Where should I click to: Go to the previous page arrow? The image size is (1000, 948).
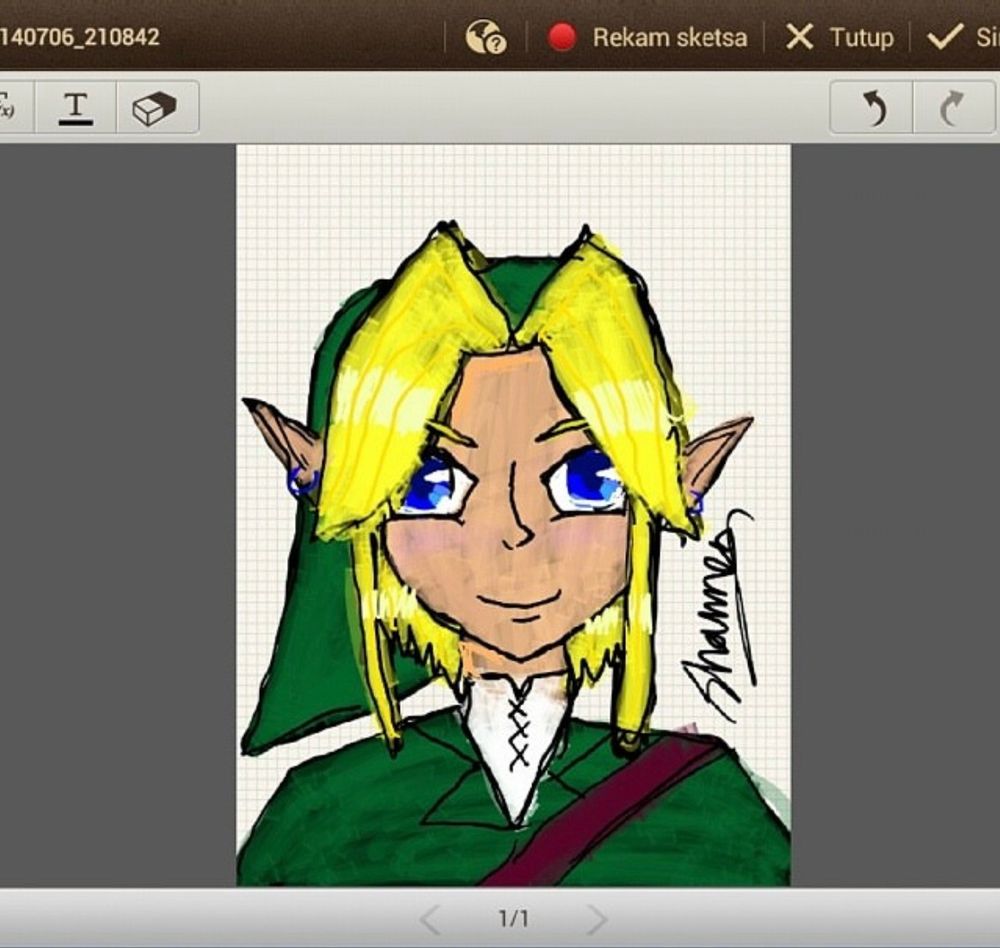430,919
